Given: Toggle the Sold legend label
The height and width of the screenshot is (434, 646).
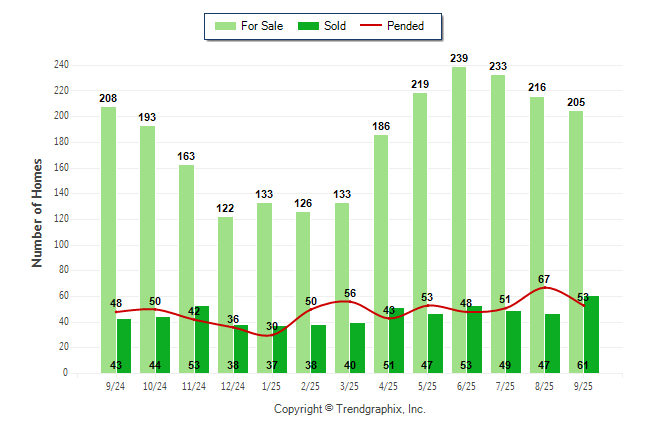Looking at the screenshot, I should tap(335, 26).
